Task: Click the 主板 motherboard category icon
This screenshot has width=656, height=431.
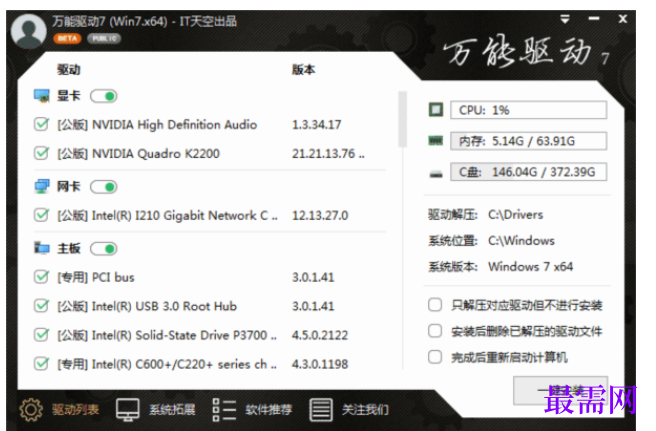Action: point(41,248)
